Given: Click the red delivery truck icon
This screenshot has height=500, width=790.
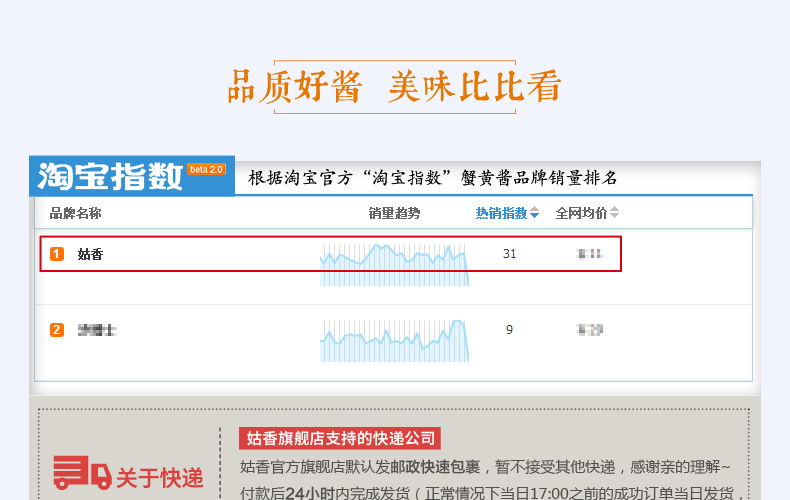Looking at the screenshot, I should tap(82, 473).
